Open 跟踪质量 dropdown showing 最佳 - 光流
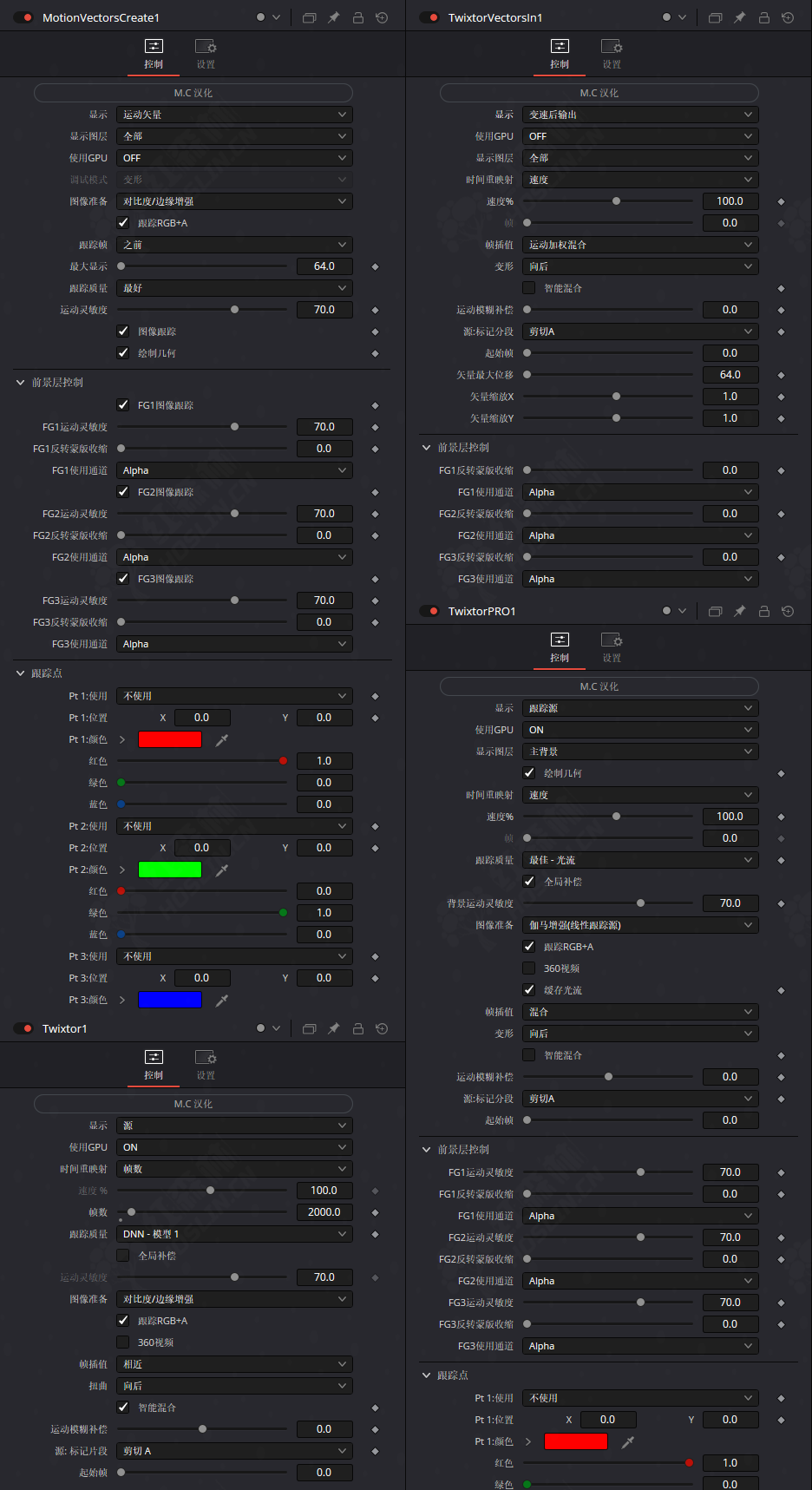Screen dimensions: 812x1490 point(640,860)
